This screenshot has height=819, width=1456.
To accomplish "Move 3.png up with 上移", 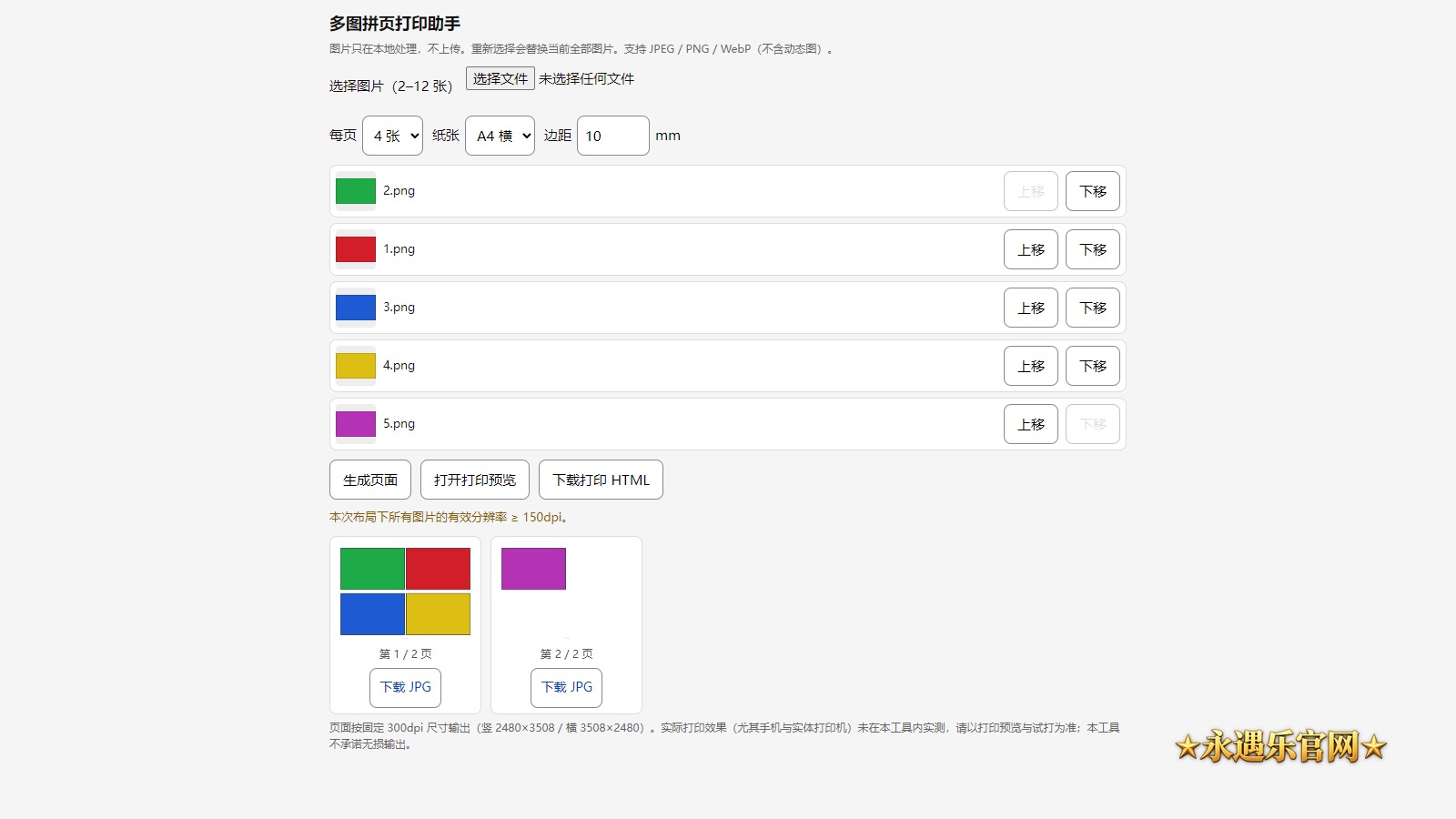I will [x=1030, y=308].
